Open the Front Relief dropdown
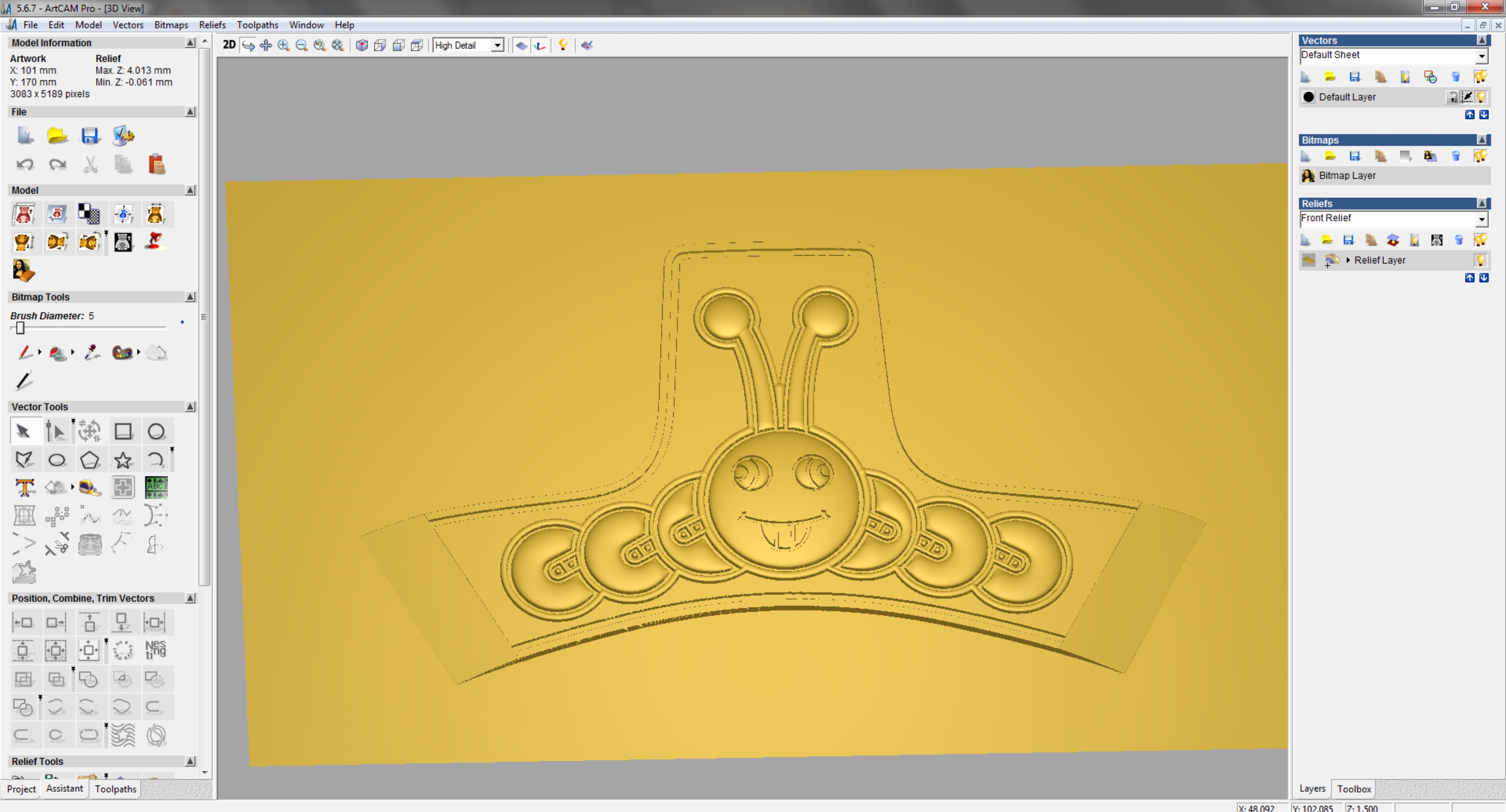This screenshot has height=812, width=1506. click(x=1482, y=219)
